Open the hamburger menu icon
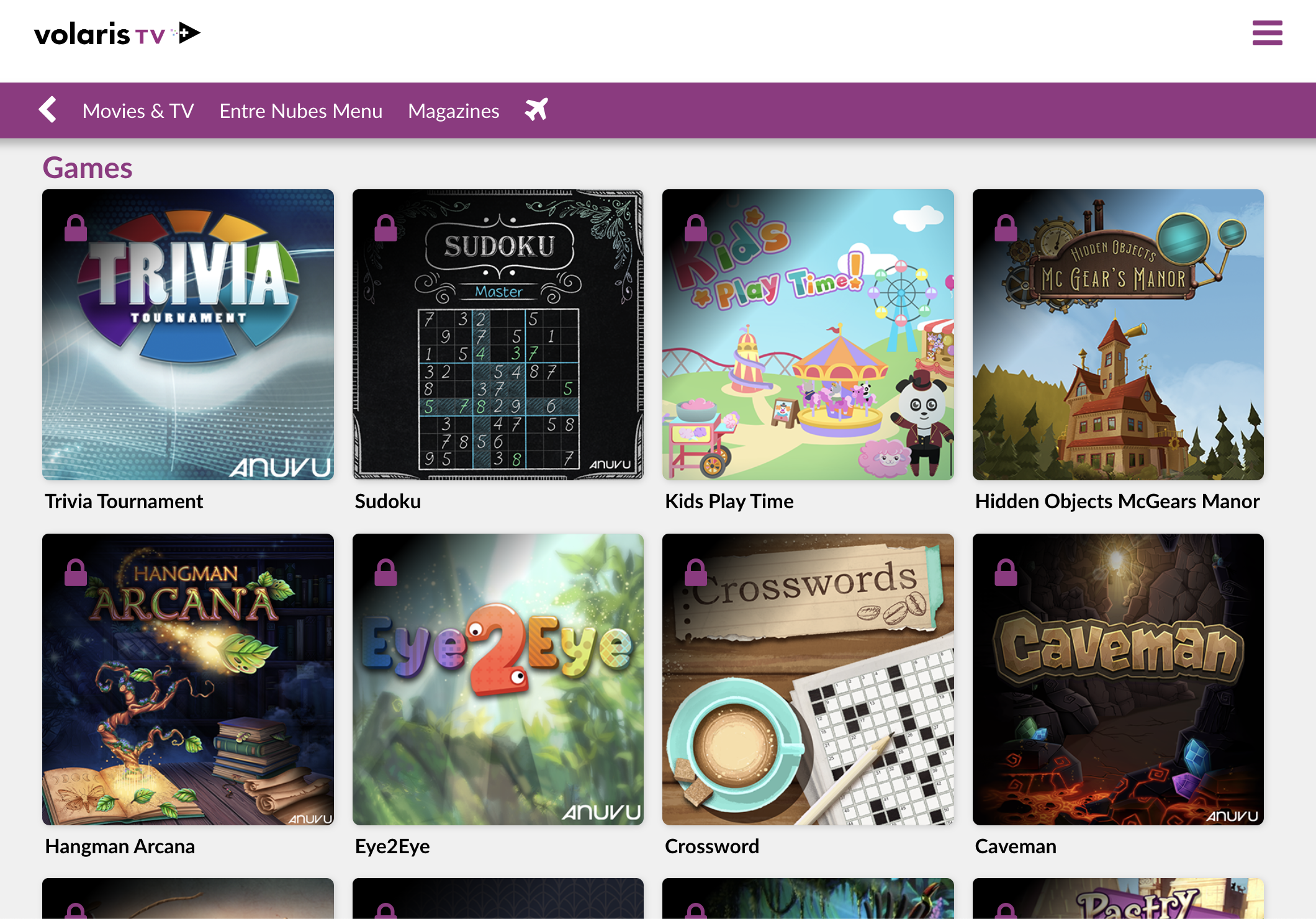The width and height of the screenshot is (1316, 919). click(1267, 33)
